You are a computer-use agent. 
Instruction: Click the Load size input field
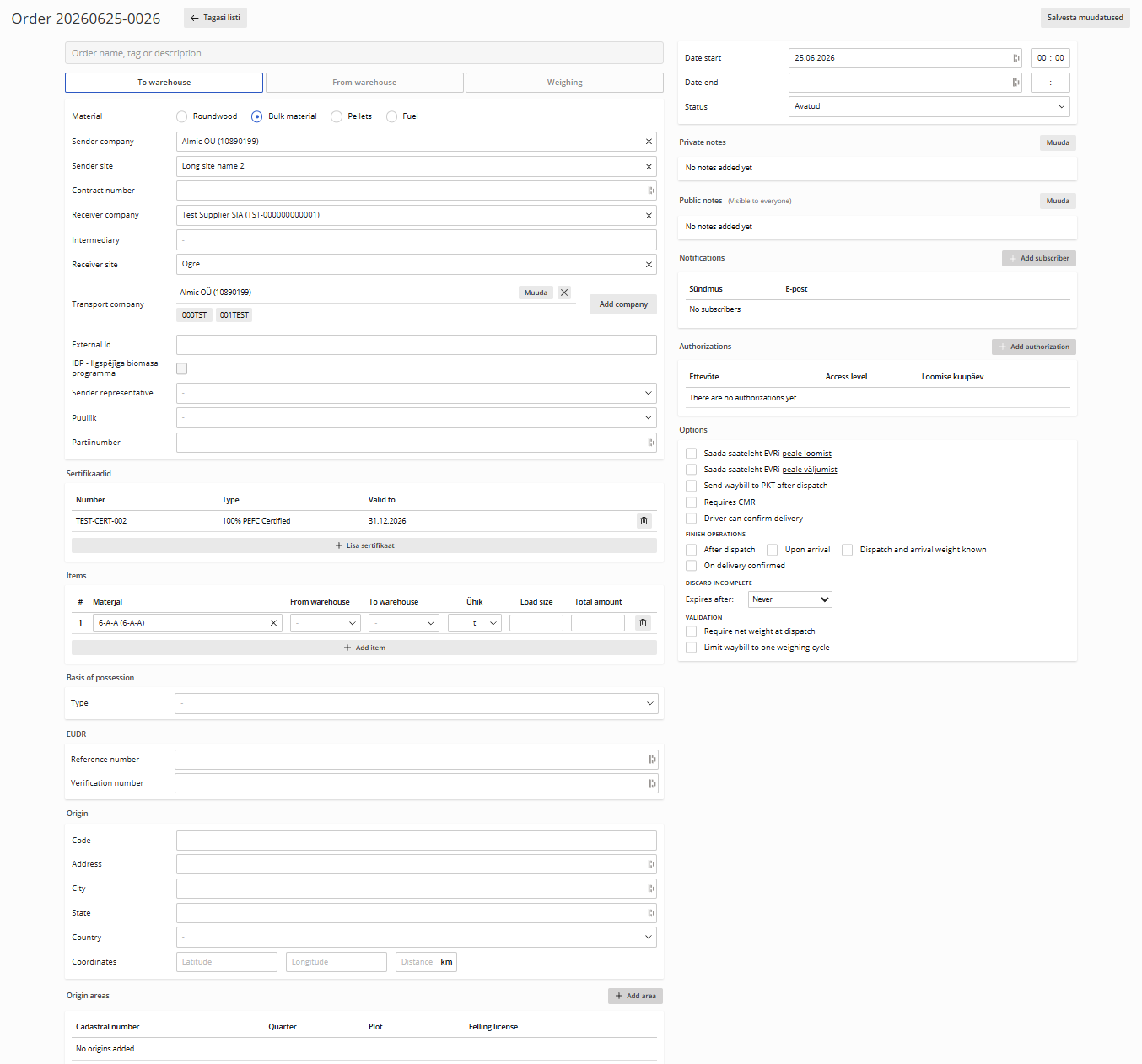click(x=536, y=623)
